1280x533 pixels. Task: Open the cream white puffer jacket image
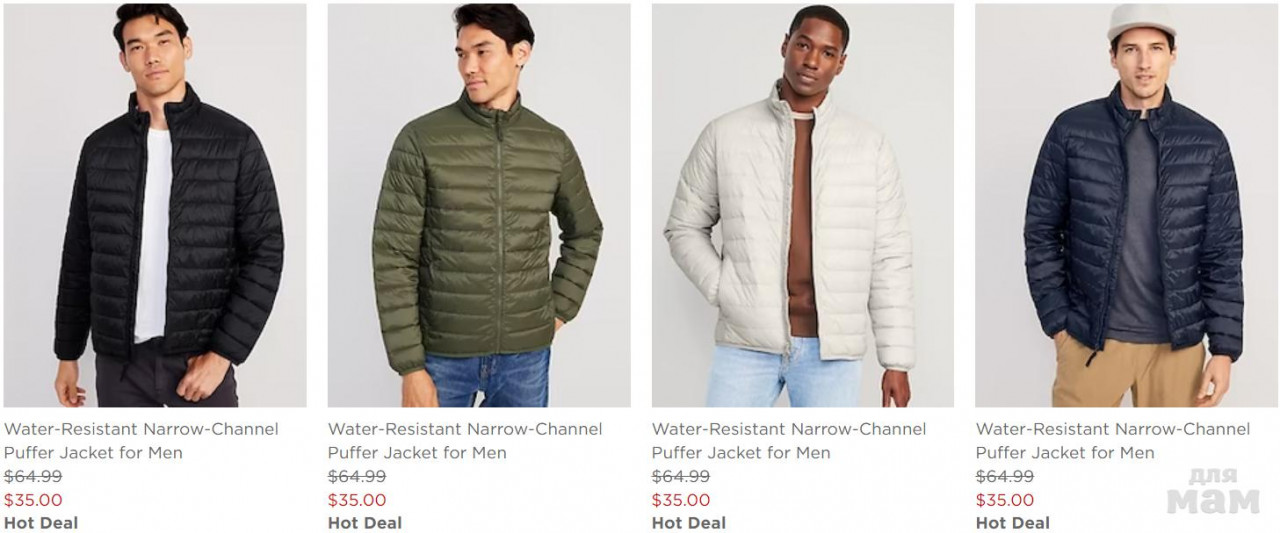click(x=803, y=205)
